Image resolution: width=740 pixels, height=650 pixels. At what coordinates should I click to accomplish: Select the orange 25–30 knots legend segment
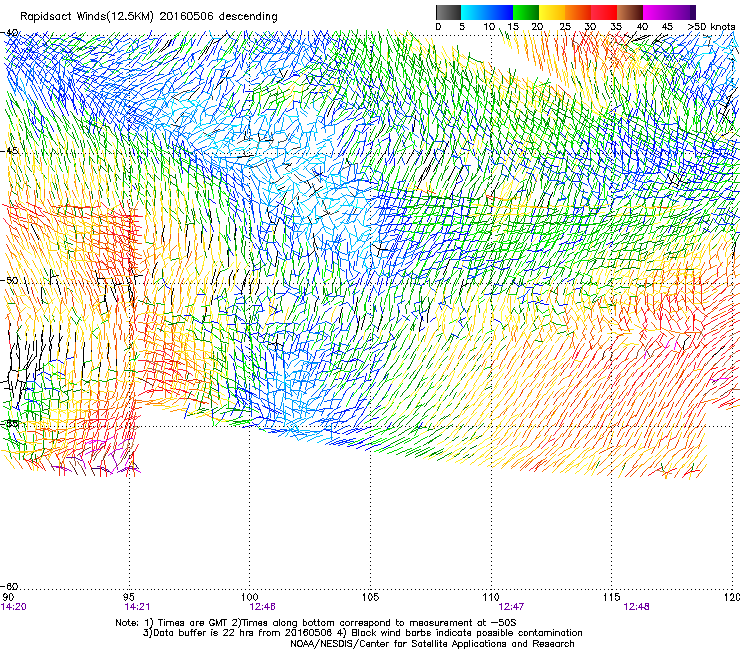pos(578,12)
